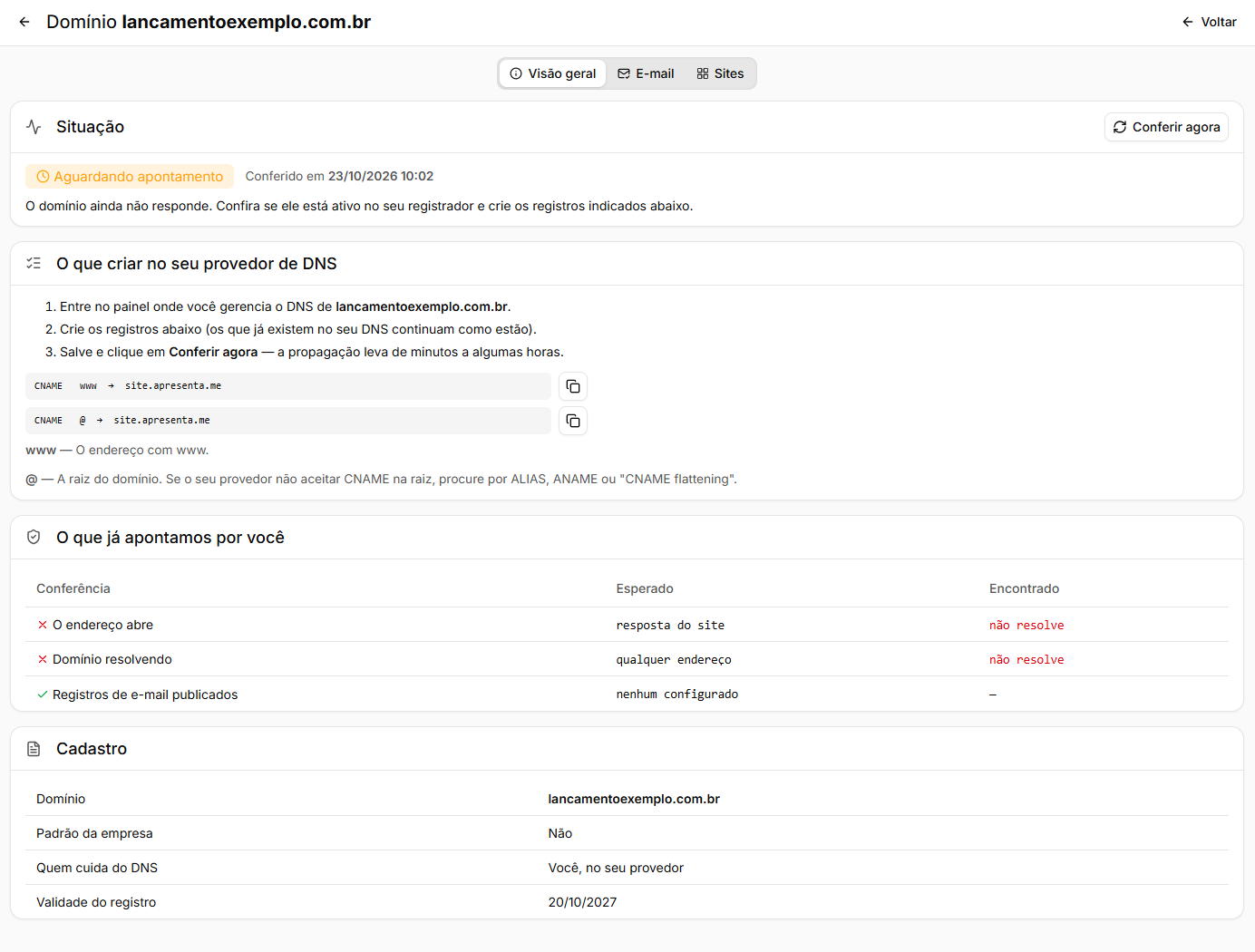Click the 'Conferido em 23/10/2026 10:02' text
This screenshot has width=1255, height=952.
(x=339, y=177)
